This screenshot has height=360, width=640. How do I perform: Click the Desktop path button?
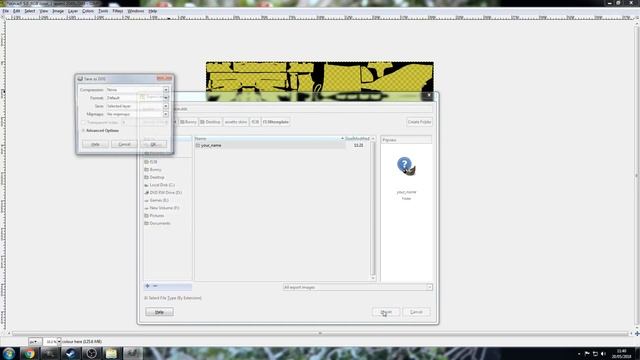point(210,122)
